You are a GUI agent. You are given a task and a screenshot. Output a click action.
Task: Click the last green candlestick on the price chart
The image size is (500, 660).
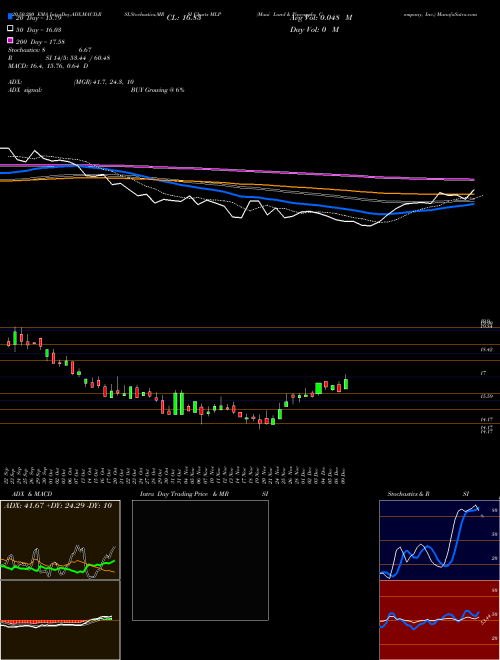pos(346,383)
